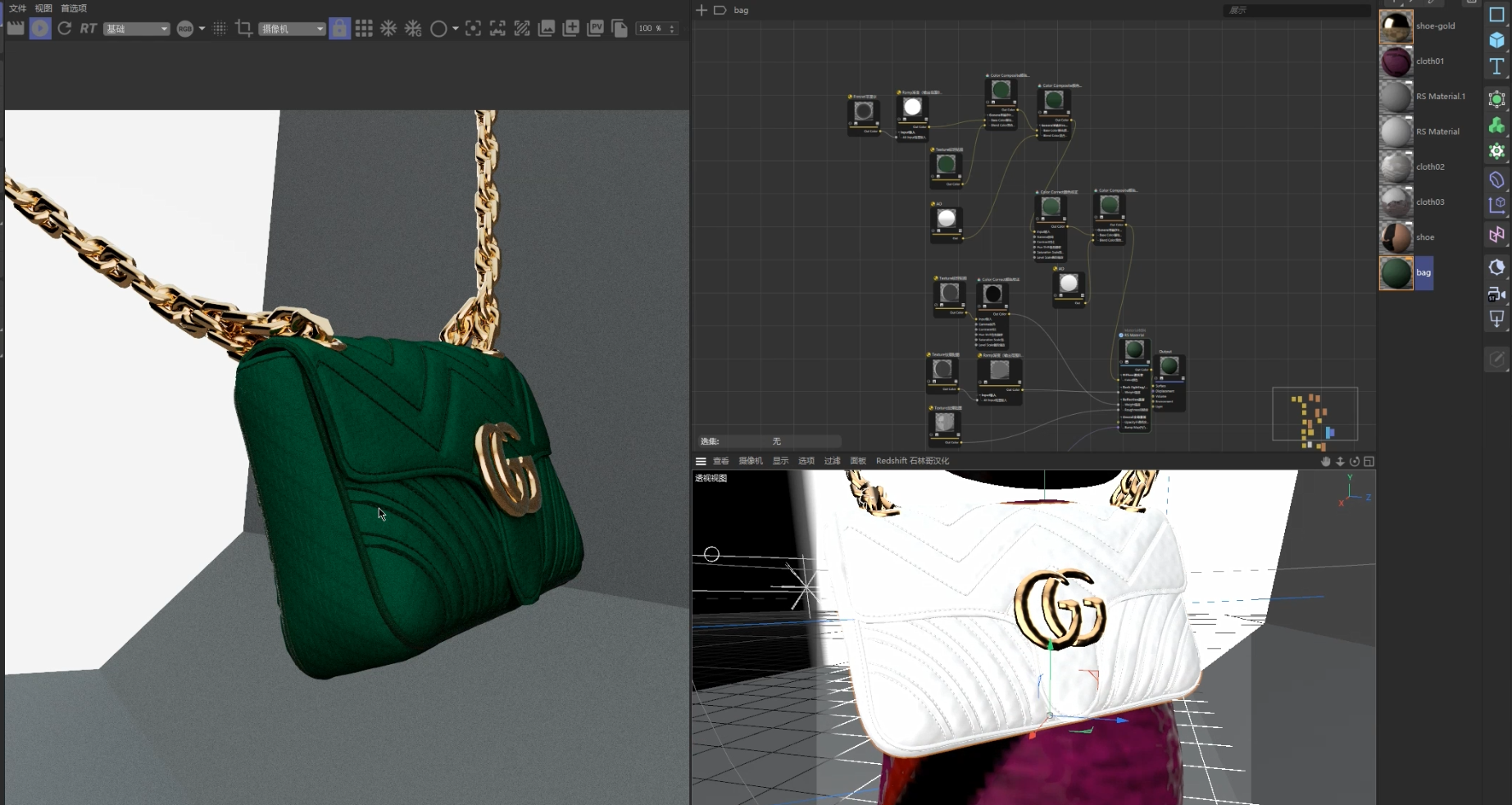Image resolution: width=1512 pixels, height=805 pixels.
Task: Select the cloth01 material thumbnail
Action: (1396, 61)
